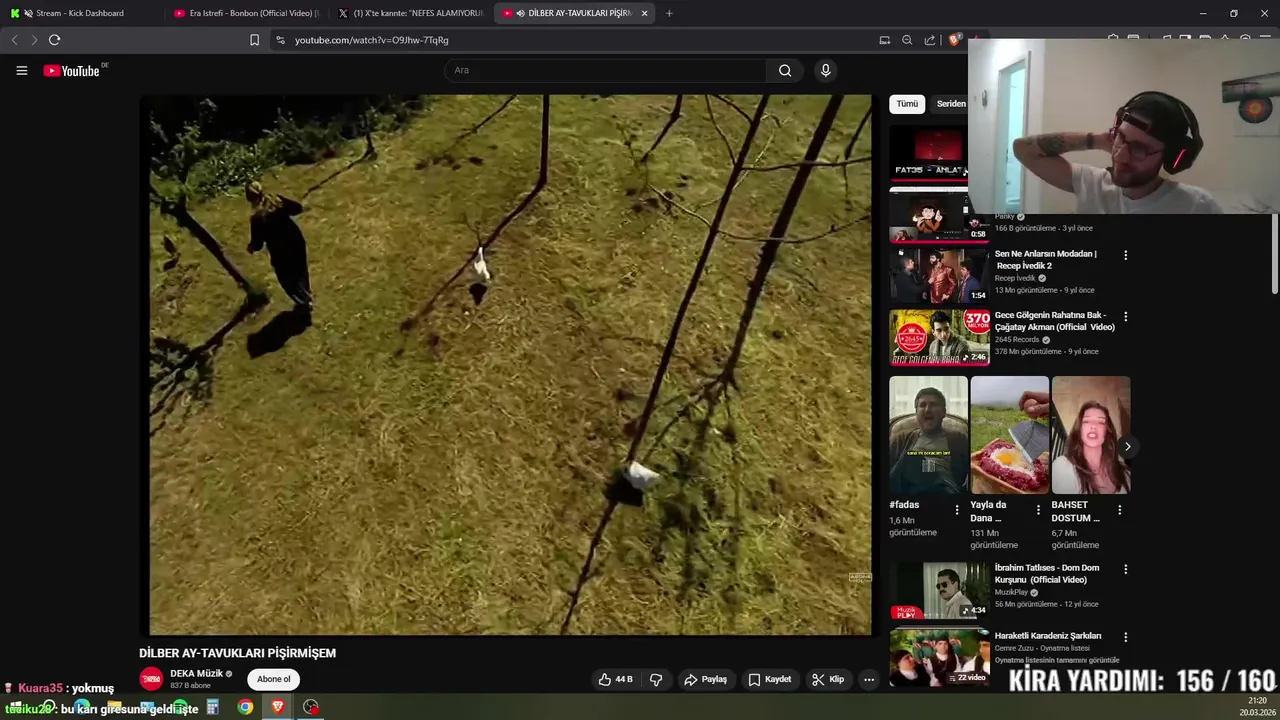Viewport: 1280px width, 720px height.
Task: Open Brave browser from the taskbar
Action: [x=278, y=707]
